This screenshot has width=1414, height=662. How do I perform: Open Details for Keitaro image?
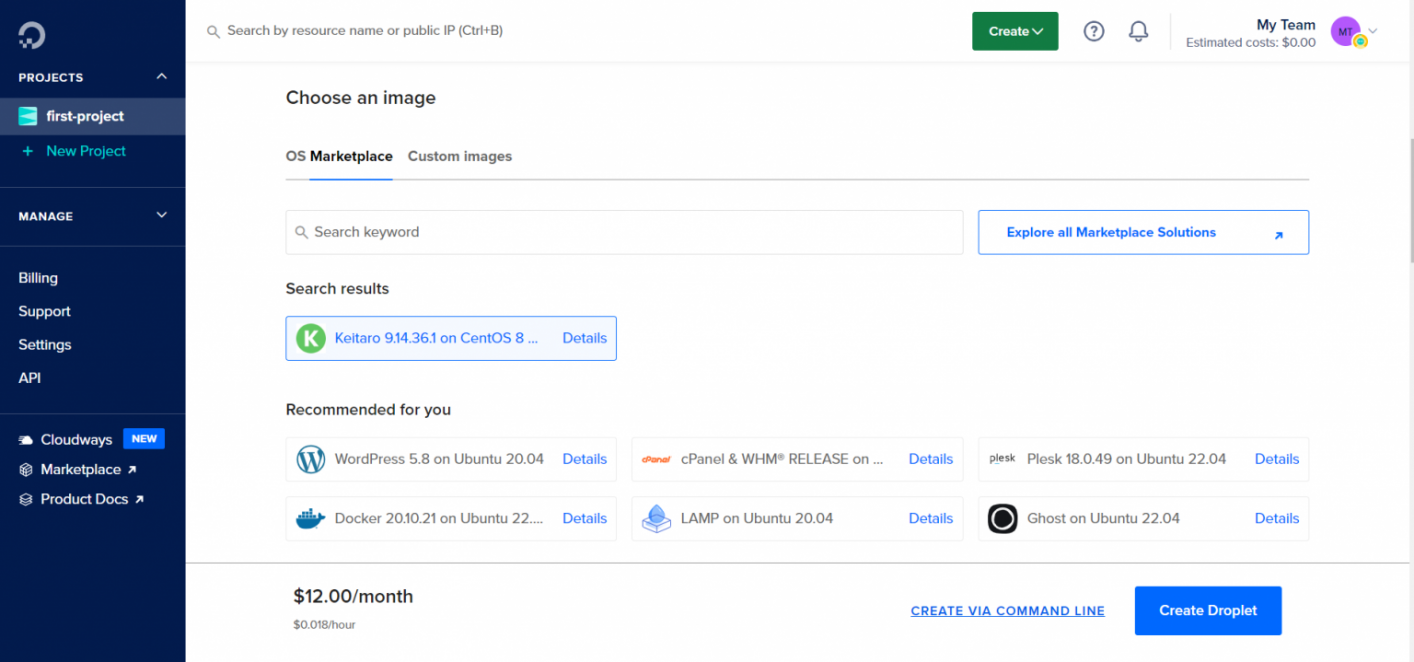click(x=585, y=338)
